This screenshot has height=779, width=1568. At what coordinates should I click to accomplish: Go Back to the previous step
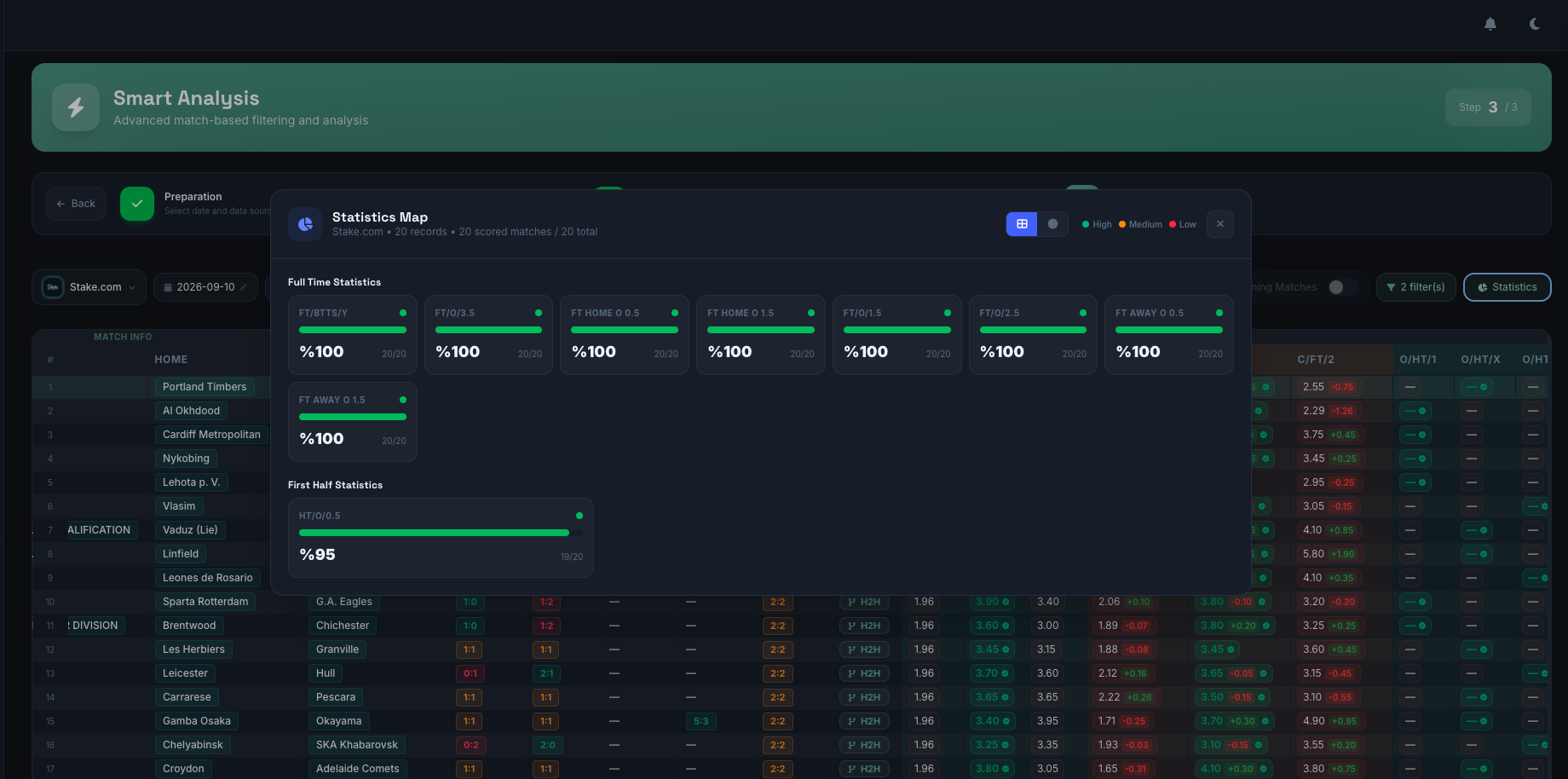click(x=76, y=204)
